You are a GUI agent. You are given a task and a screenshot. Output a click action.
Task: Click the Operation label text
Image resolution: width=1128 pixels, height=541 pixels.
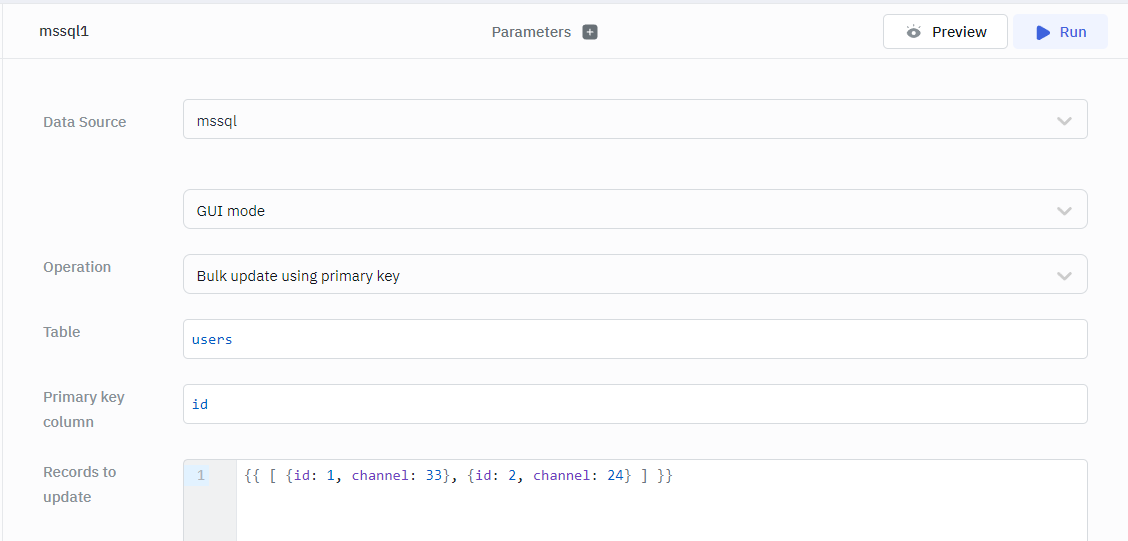tap(77, 267)
